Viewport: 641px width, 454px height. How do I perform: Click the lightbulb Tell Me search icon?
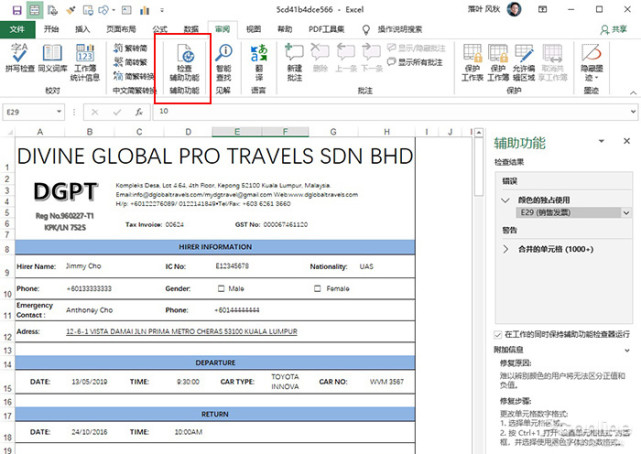(366, 29)
